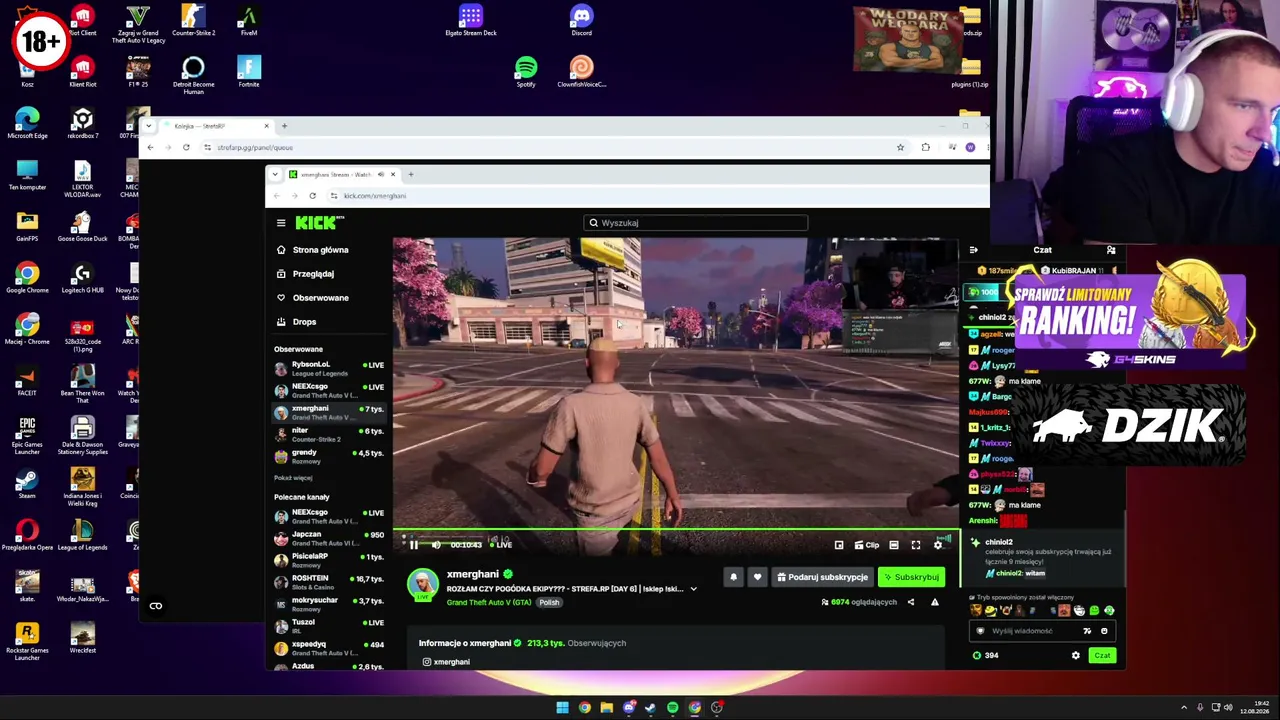Open Counter-Strike 2 desktop shortcut
Screen dimensions: 1280x720
tap(193, 21)
